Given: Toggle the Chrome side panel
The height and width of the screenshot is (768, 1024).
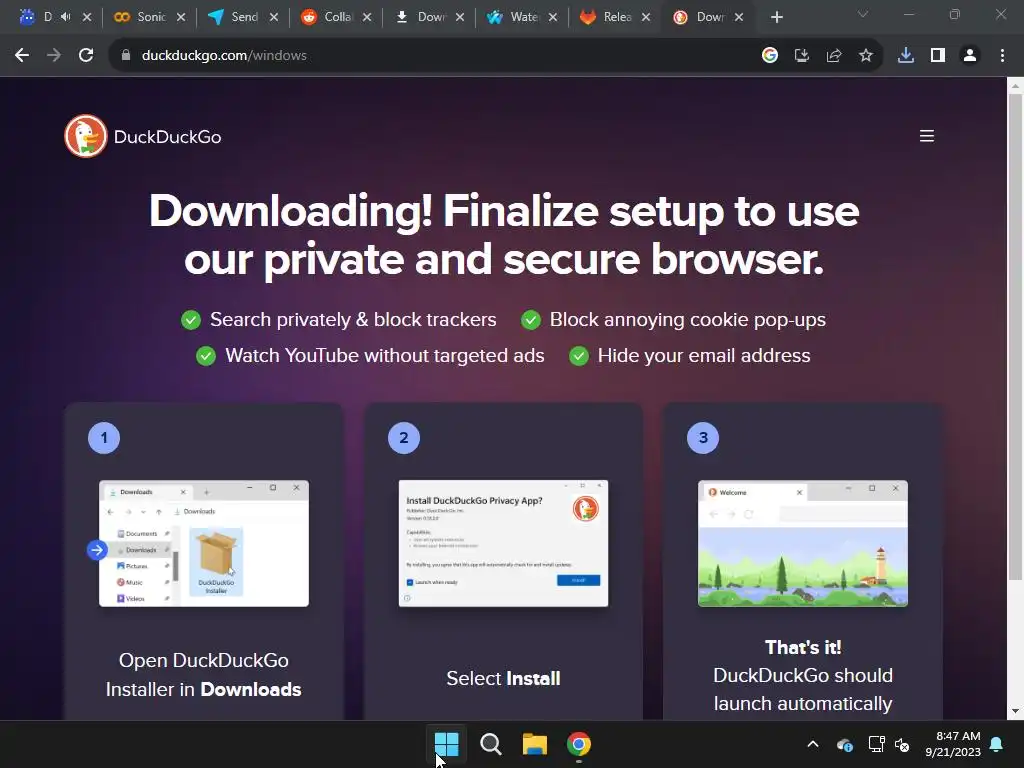Looking at the screenshot, I should 938,56.
